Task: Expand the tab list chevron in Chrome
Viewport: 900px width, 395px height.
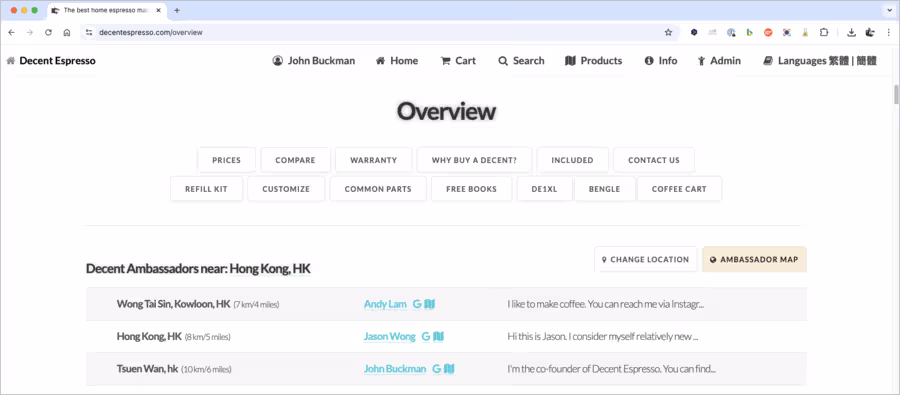Action: (x=889, y=10)
